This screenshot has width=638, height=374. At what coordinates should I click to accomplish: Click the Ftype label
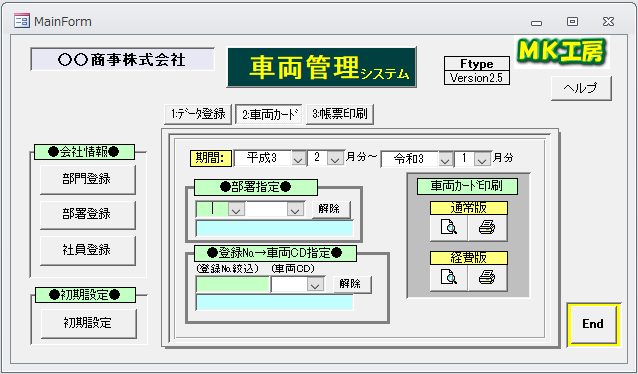pos(477,64)
